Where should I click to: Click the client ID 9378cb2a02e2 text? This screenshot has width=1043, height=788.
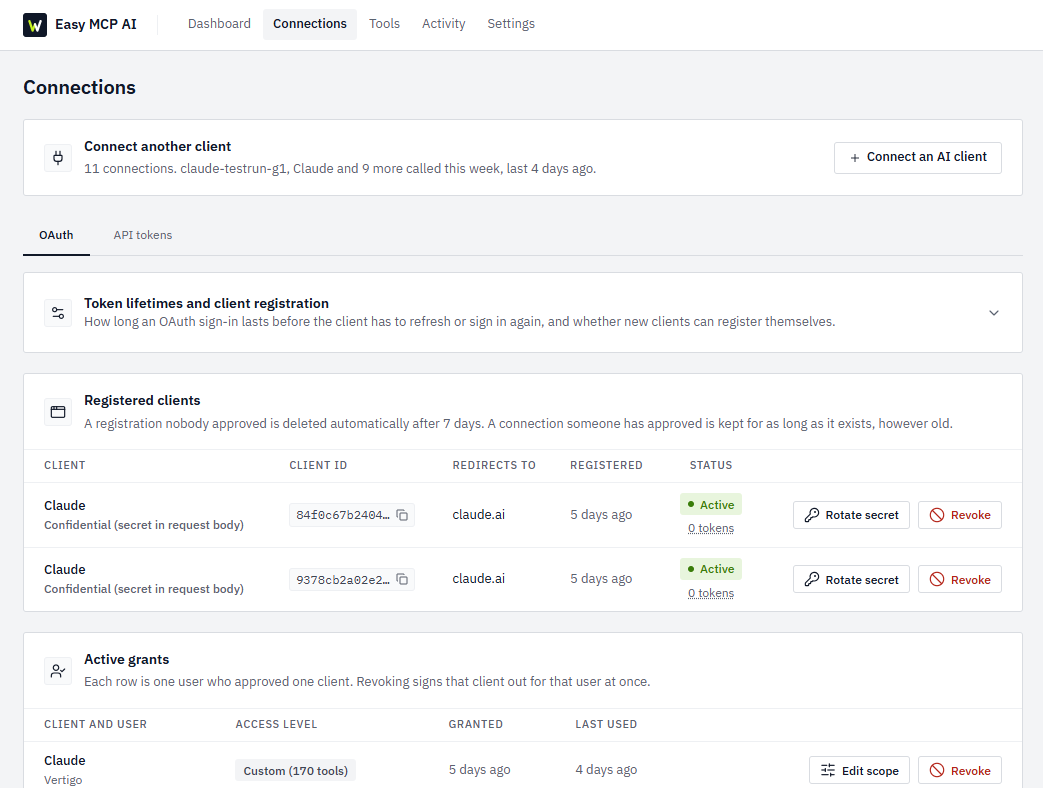pos(343,580)
